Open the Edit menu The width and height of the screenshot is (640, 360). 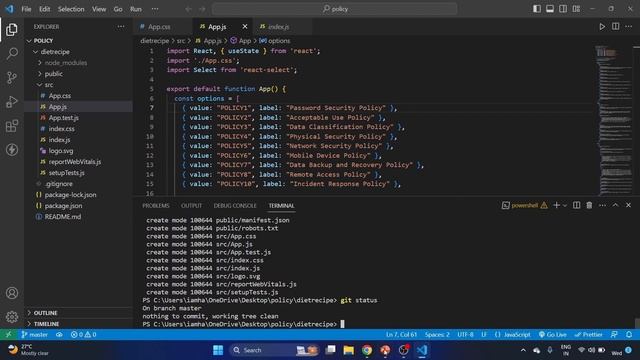[44, 9]
